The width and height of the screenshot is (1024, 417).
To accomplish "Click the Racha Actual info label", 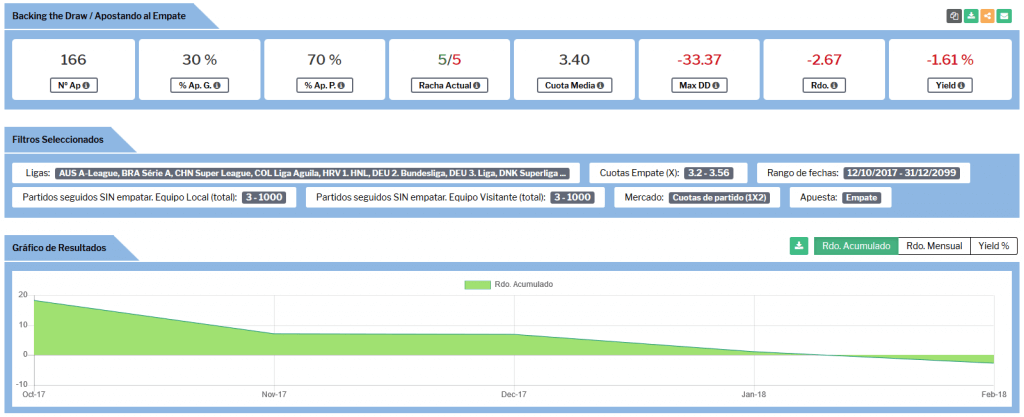I will pyautogui.click(x=448, y=86).
